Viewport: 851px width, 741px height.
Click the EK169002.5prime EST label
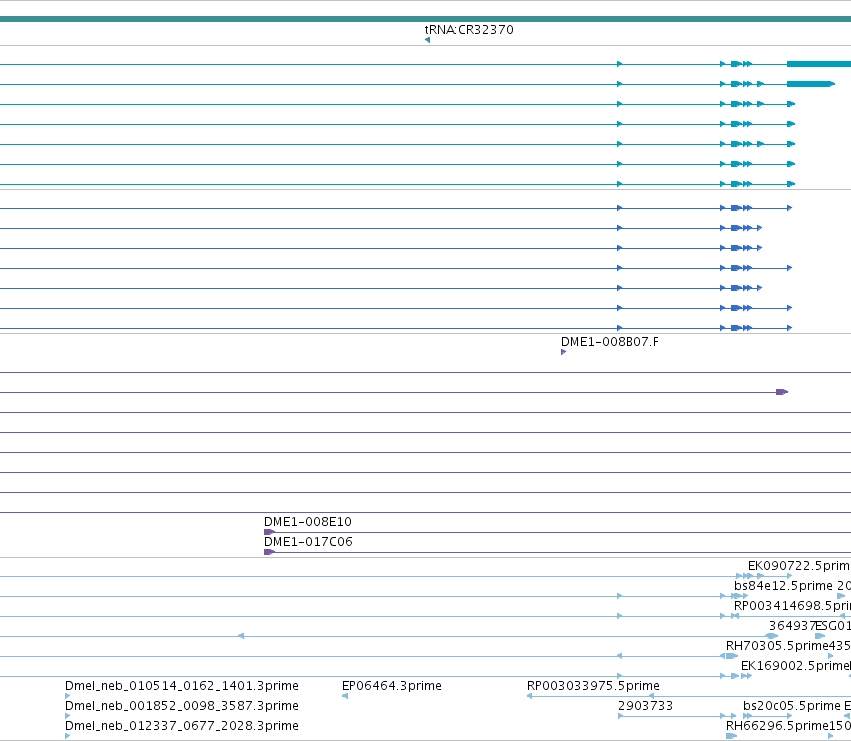793,666
